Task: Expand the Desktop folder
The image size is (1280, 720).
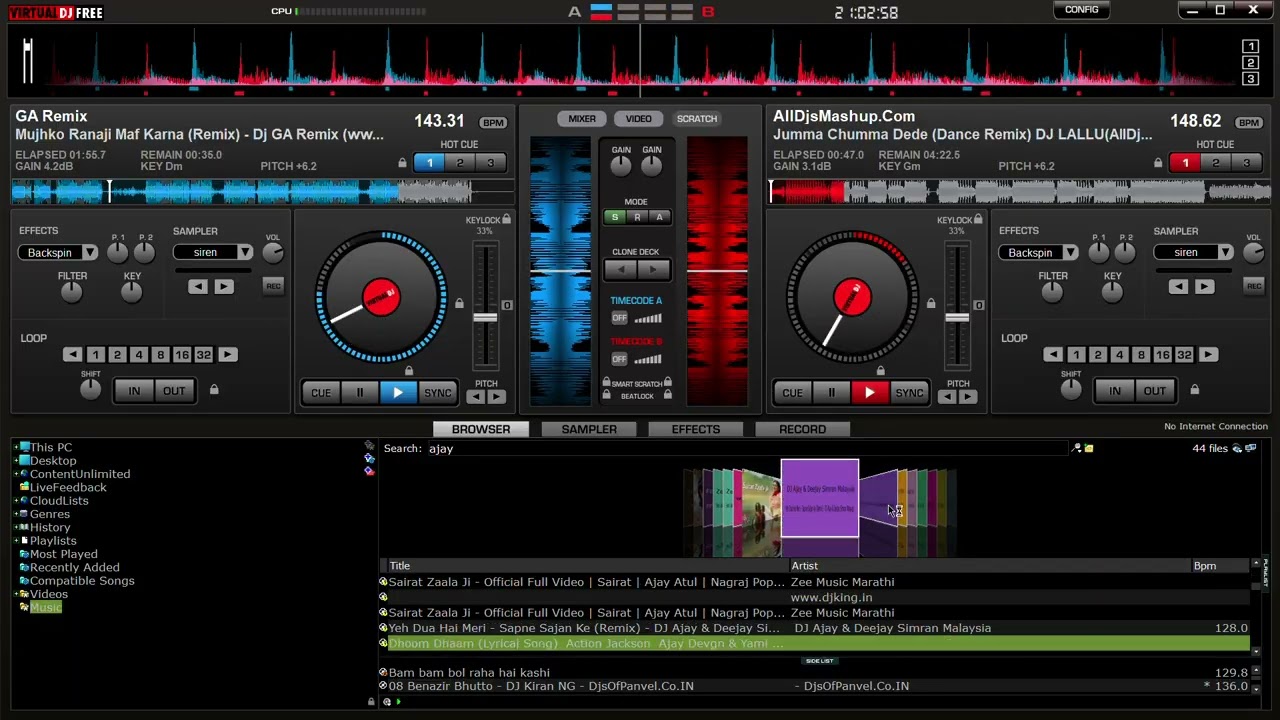Action: pos(16,461)
